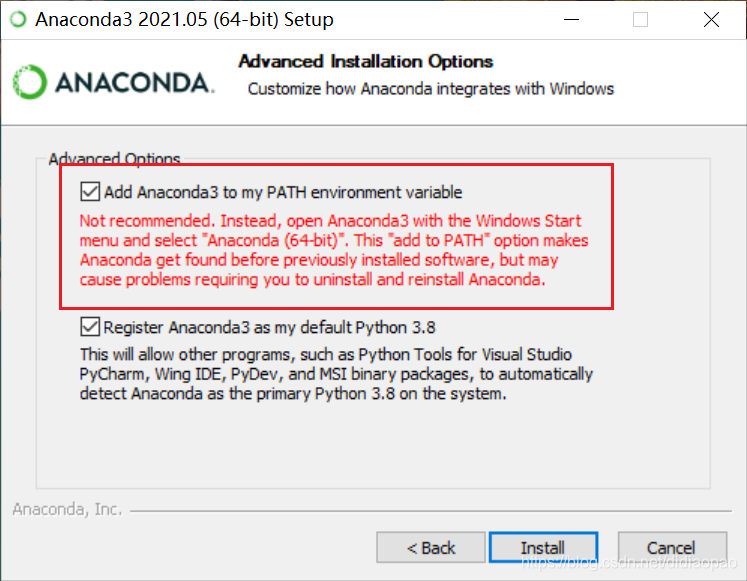Click the "Anaconda, Inc." branding text
The width and height of the screenshot is (747, 581).
(67, 509)
